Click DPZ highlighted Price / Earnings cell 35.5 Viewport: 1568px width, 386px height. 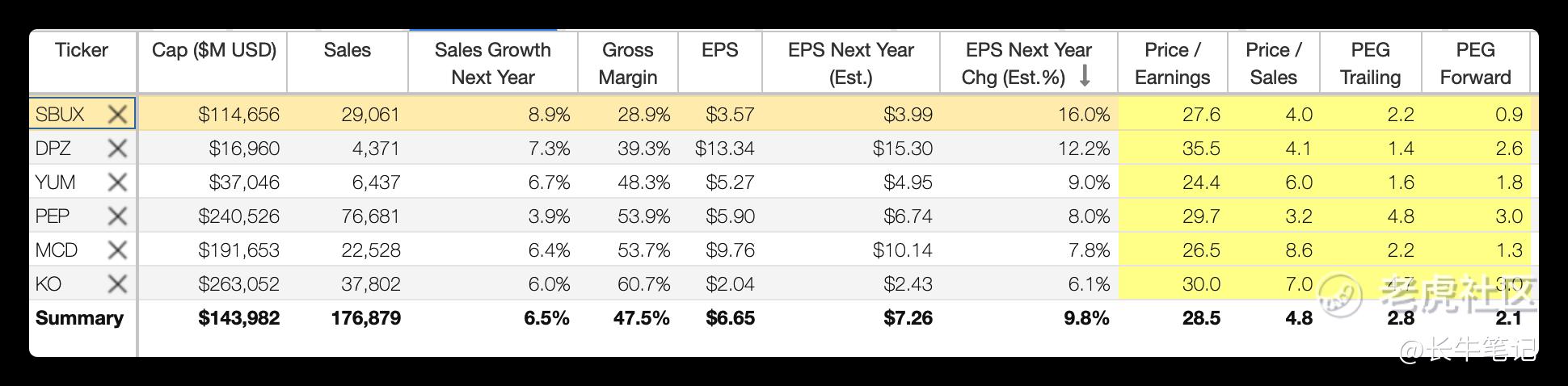point(1173,149)
